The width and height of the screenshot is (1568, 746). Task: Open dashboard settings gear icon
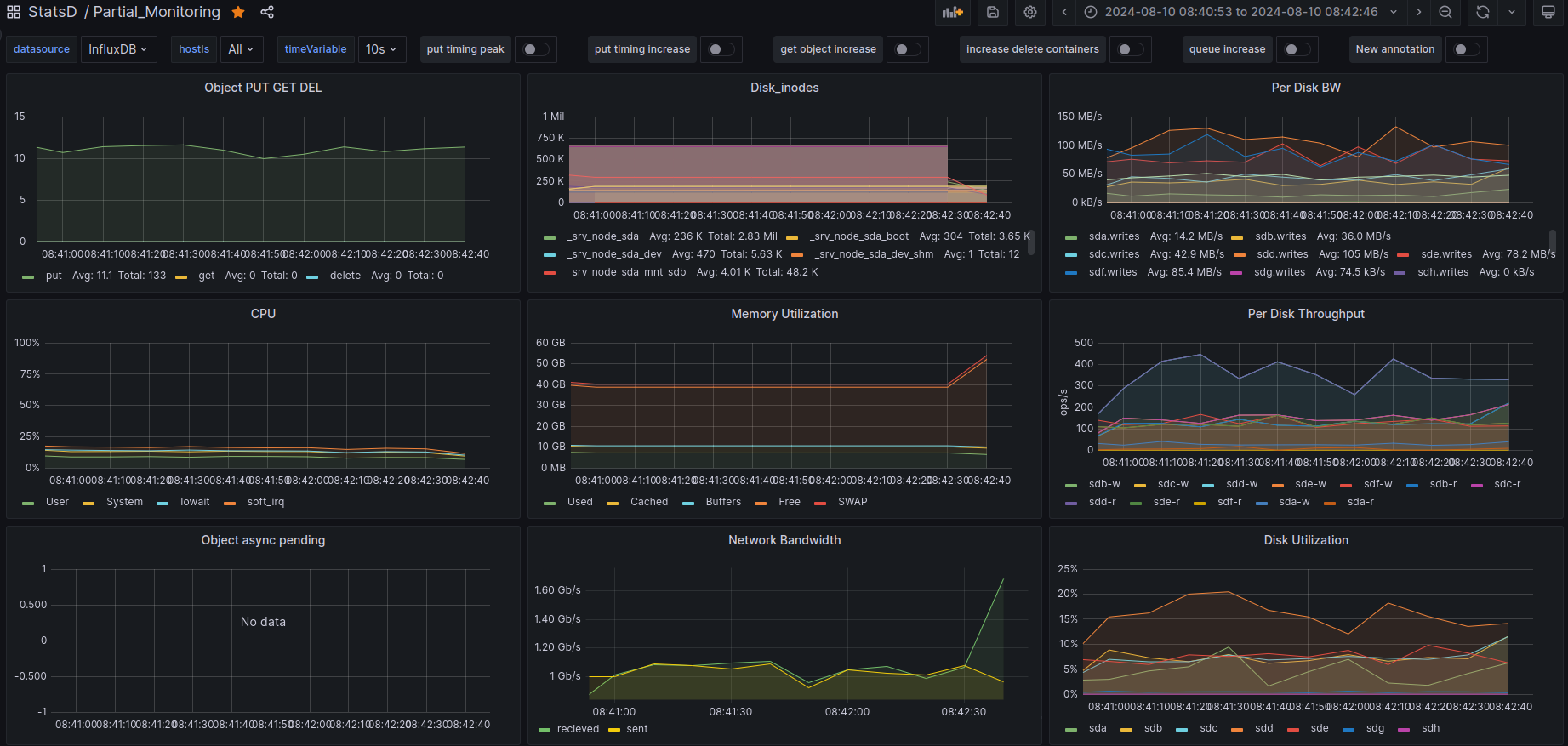tap(1030, 12)
